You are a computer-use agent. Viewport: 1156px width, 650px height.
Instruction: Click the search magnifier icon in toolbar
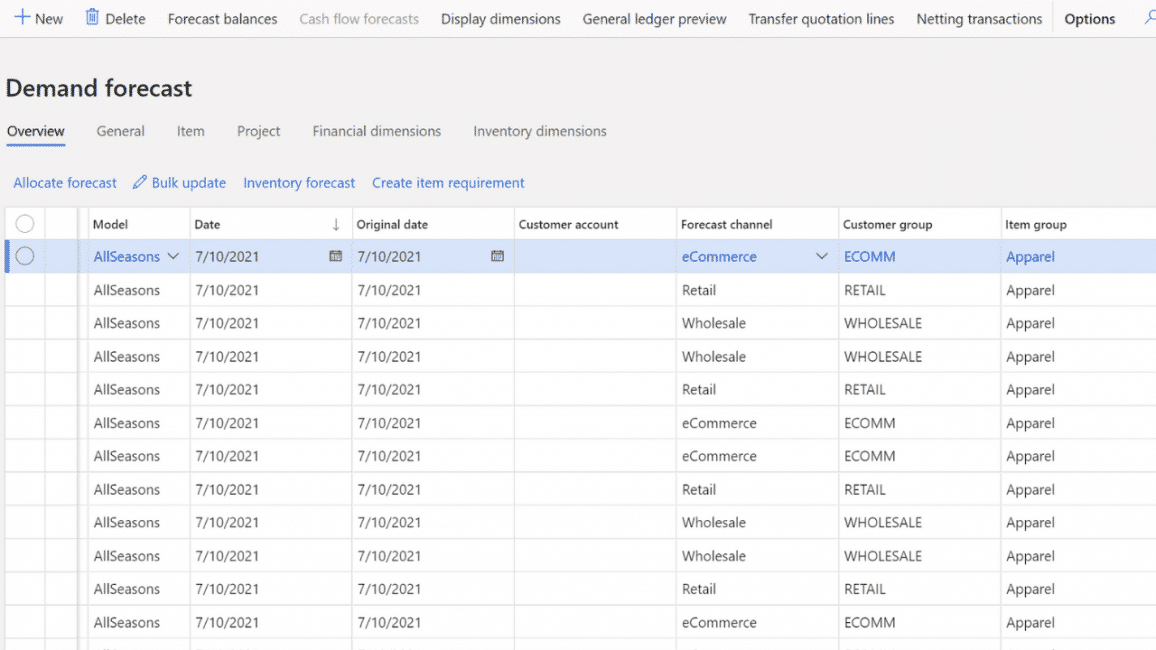pyautogui.click(x=1149, y=18)
